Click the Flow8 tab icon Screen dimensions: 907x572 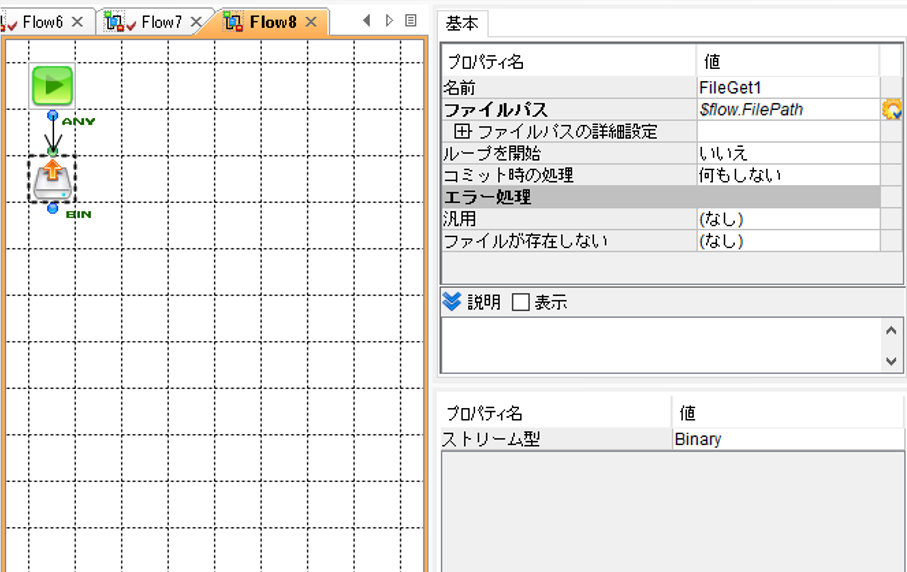click(233, 22)
